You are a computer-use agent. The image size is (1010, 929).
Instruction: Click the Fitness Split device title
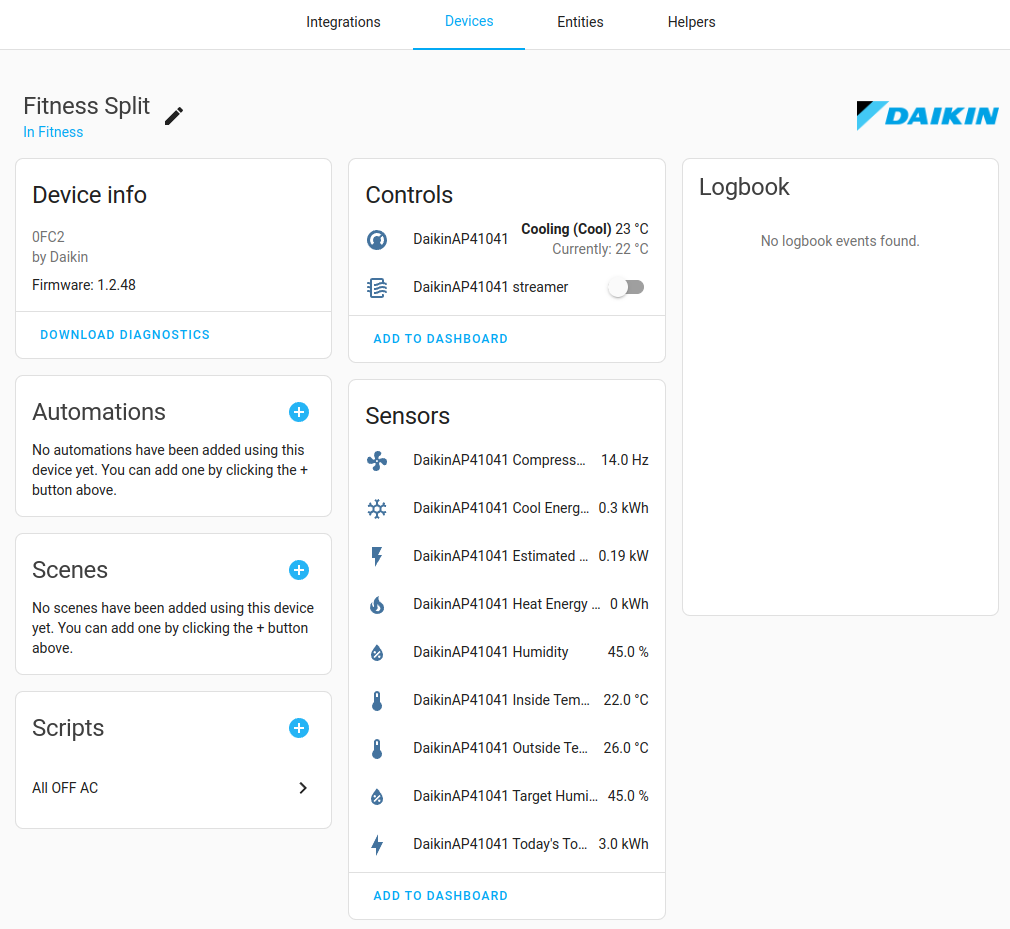click(86, 106)
